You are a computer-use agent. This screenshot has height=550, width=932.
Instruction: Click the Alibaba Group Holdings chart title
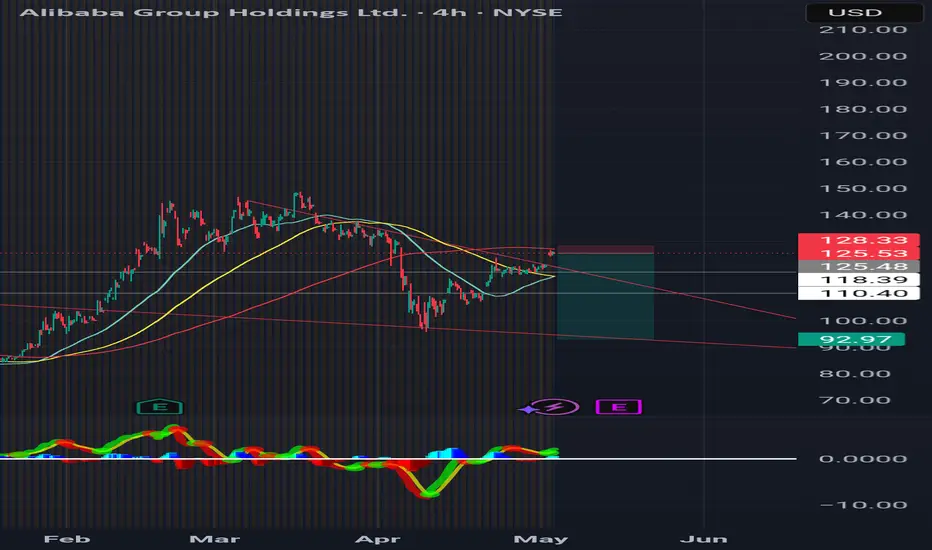(291, 12)
